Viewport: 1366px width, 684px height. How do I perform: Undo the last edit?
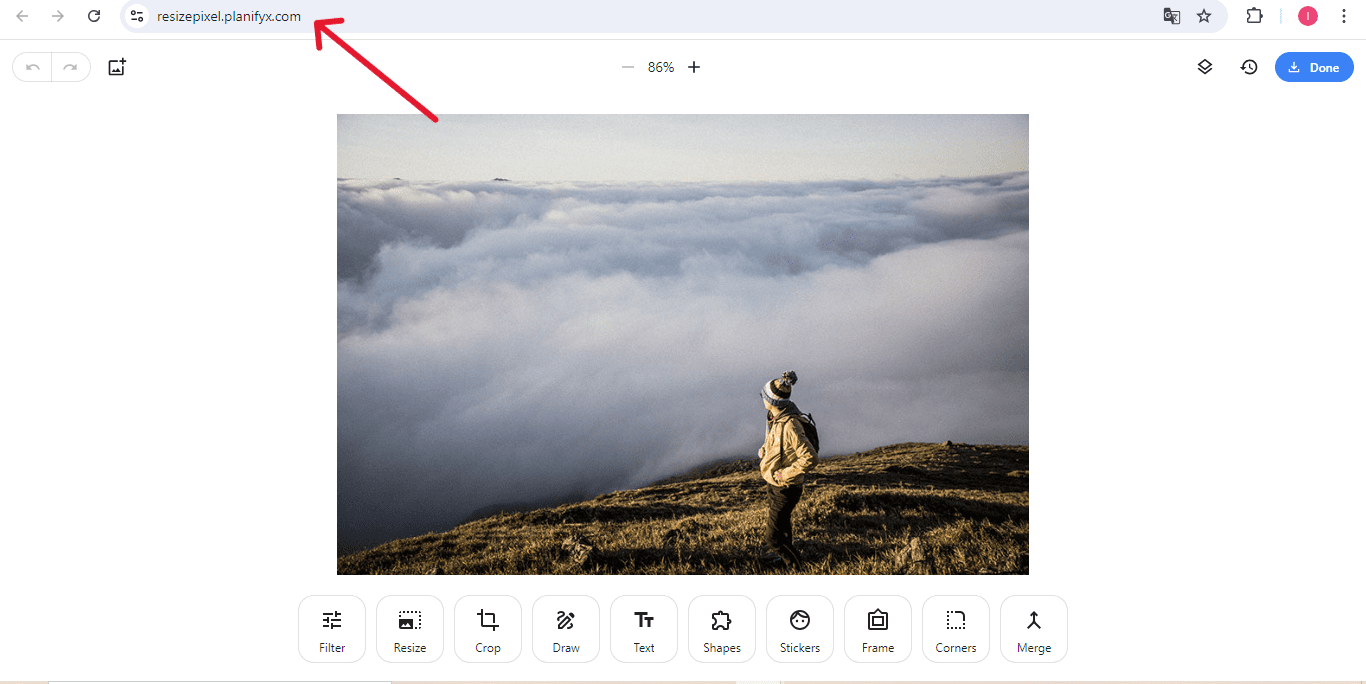33,67
